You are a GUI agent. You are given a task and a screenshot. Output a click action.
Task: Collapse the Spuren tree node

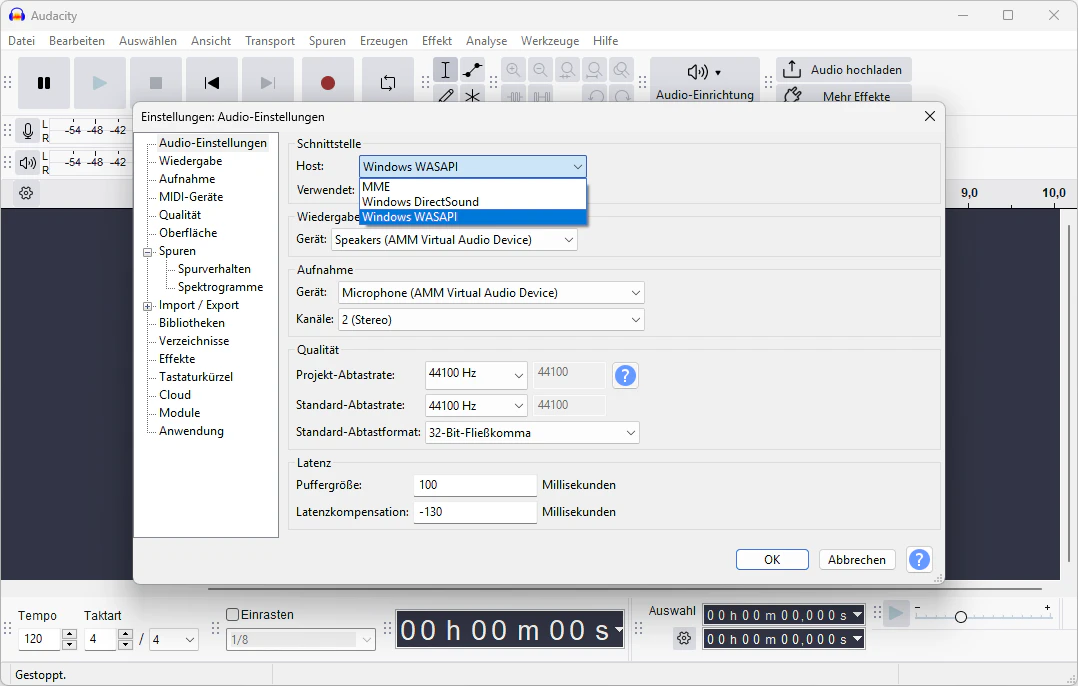147,252
